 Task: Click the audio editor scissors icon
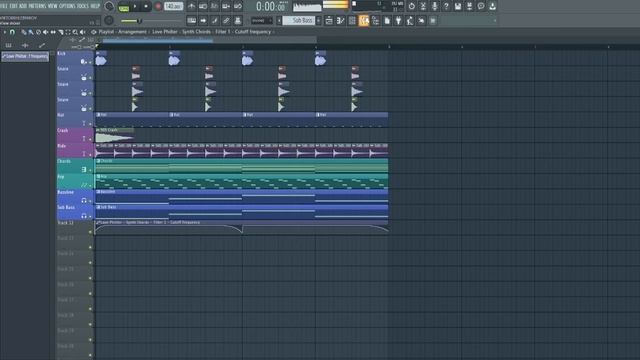423,6
